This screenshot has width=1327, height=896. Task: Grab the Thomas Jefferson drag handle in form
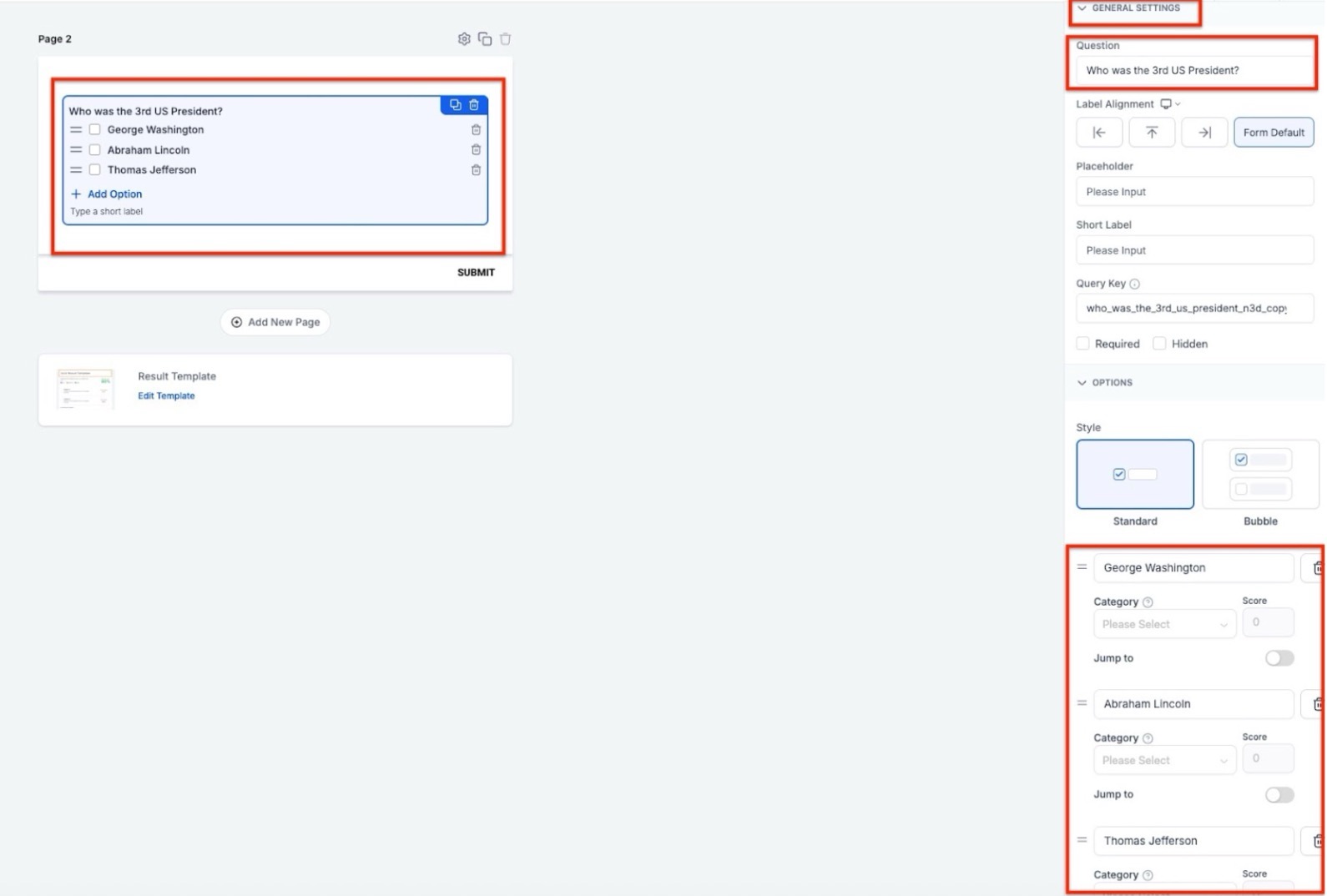coord(76,169)
